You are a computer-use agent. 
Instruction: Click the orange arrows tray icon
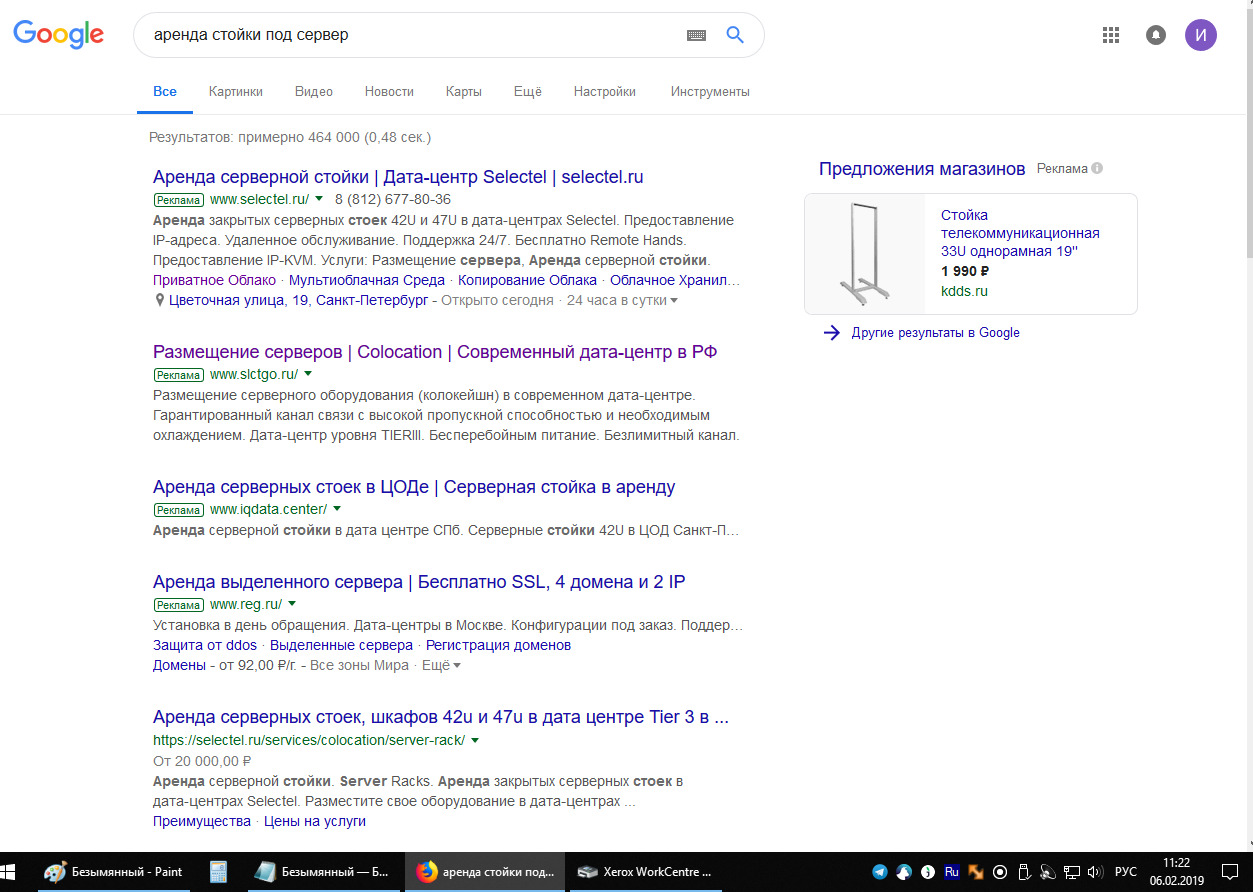pyautogui.click(x=975, y=872)
